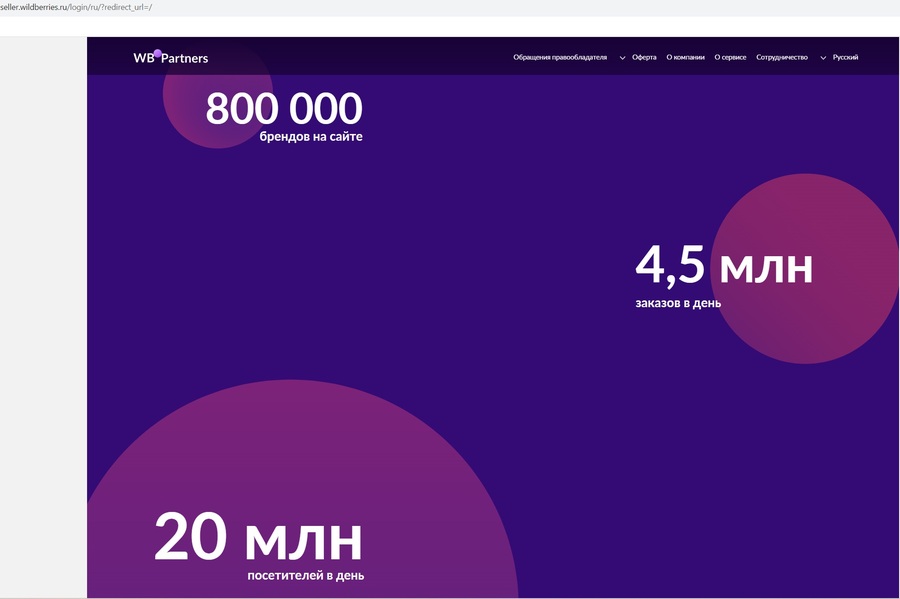Click the заказов в день caption

[678, 303]
